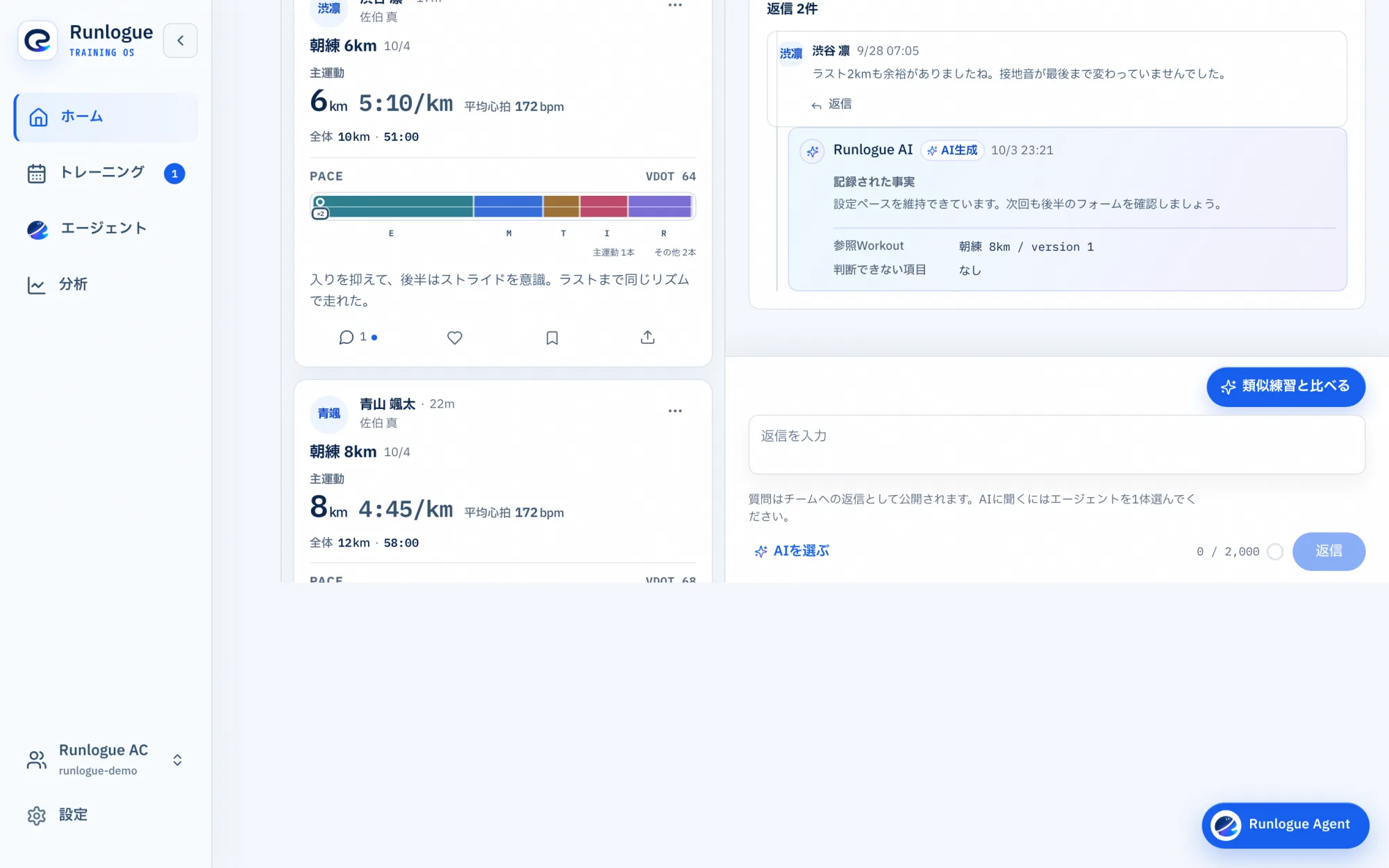Click AIを選ぶ link
This screenshot has height=868, width=1389.
[x=792, y=551]
